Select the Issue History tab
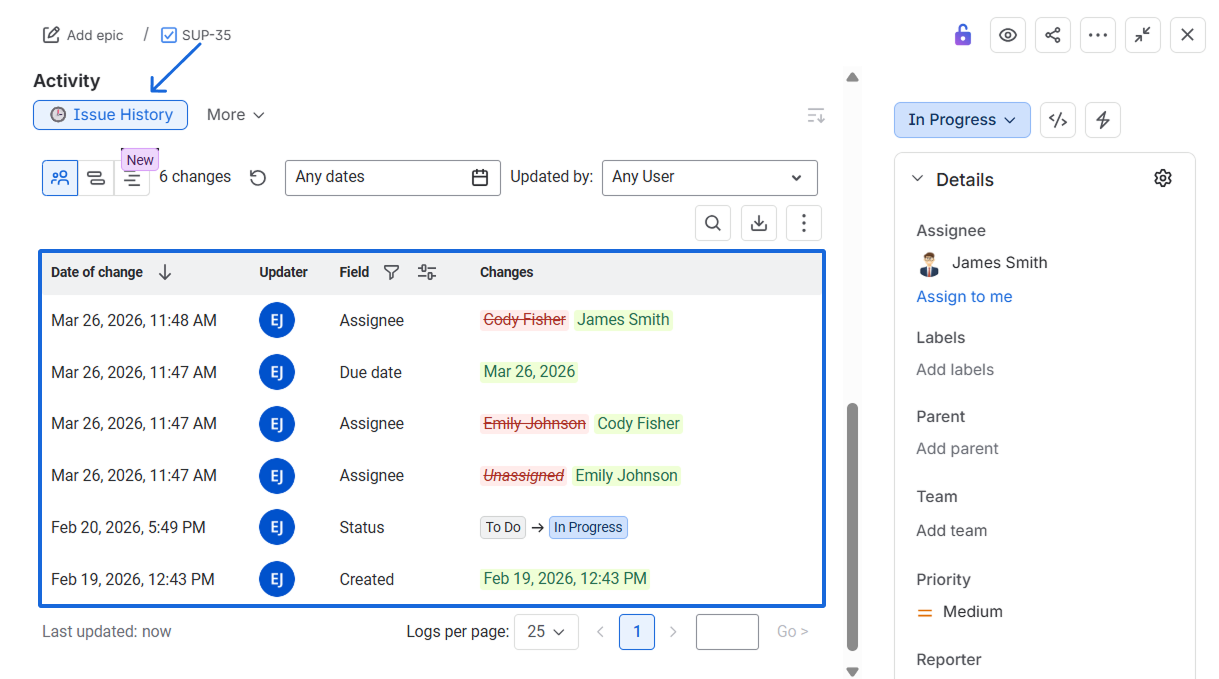Image resolution: width=1219 pixels, height=679 pixels. point(111,115)
